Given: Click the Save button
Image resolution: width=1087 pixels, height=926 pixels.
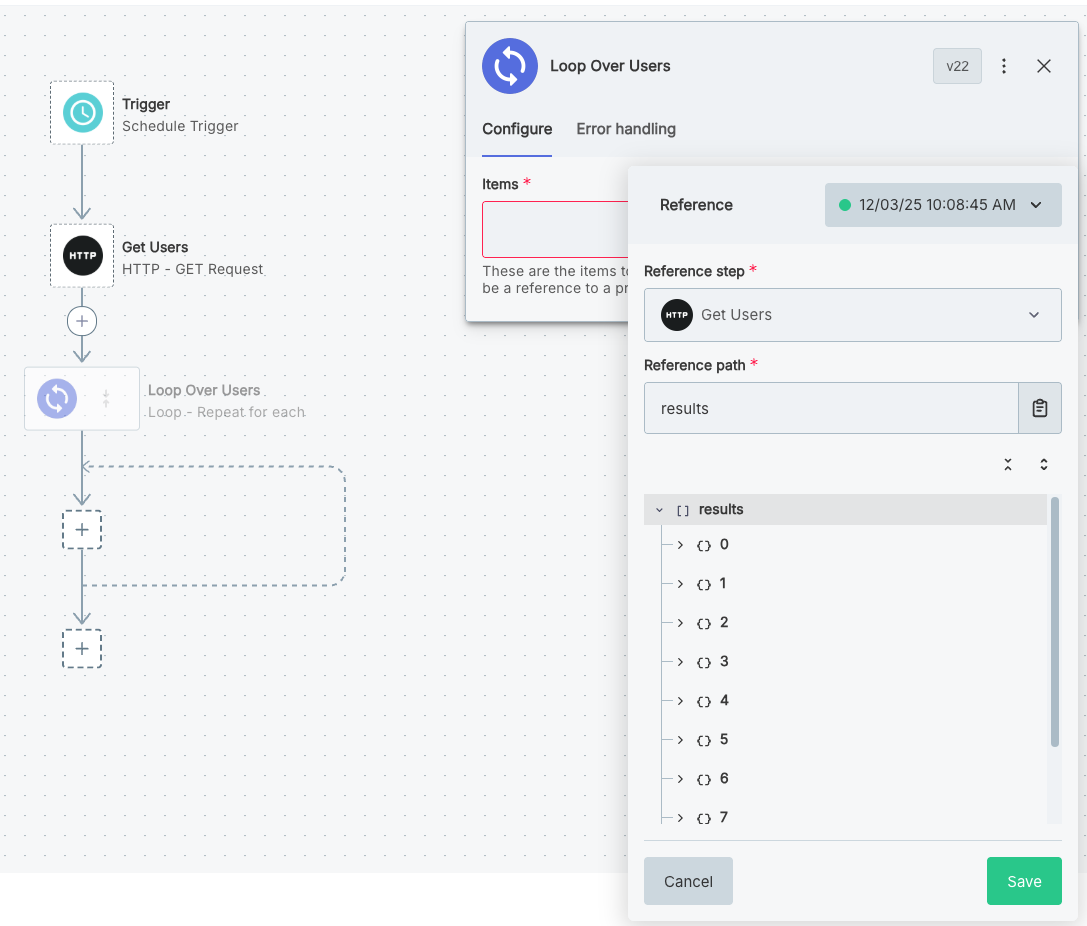Looking at the screenshot, I should tap(1024, 881).
